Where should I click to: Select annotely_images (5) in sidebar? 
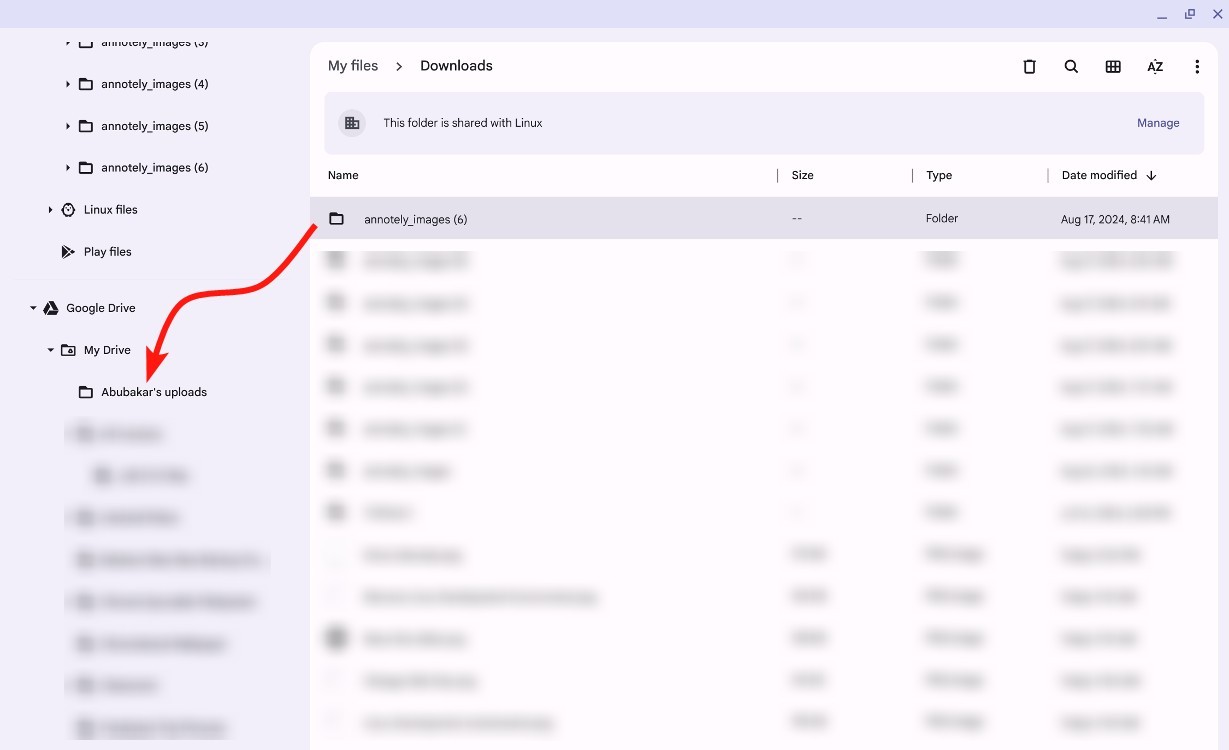[154, 126]
